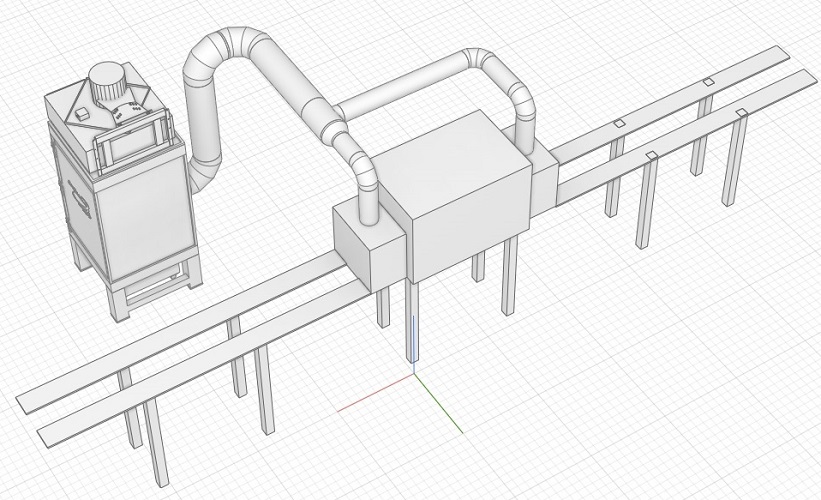Select the red X-axis line at the origin
This screenshot has width=821, height=500.
[376, 393]
